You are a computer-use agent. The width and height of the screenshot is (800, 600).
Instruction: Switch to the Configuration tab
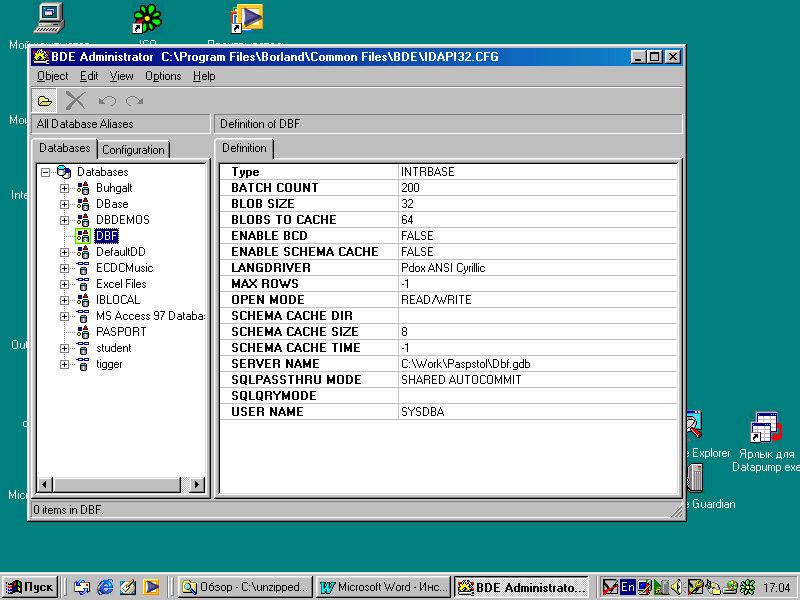[x=133, y=149]
